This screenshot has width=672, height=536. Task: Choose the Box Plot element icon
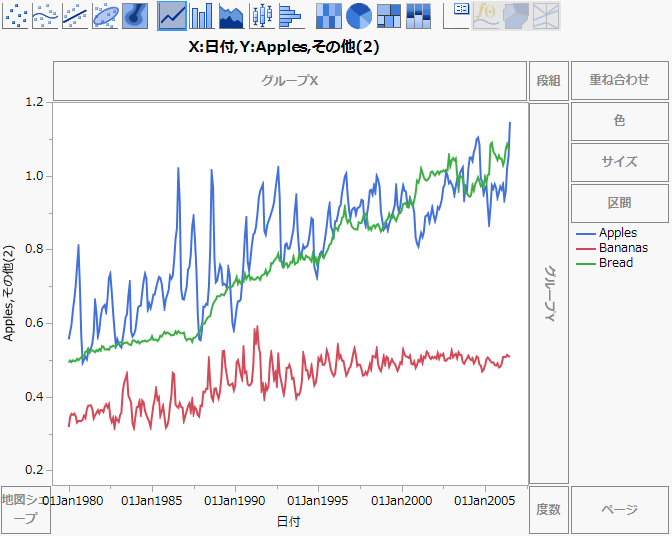click(x=261, y=15)
